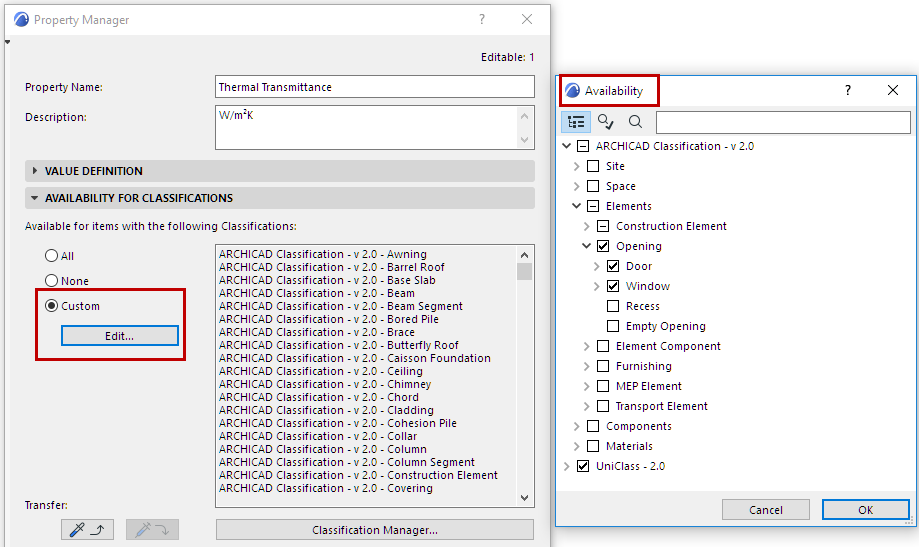The width and height of the screenshot is (919, 547).
Task: Collapse the ARCHICAD Classification - v 2.0 tree node
Action: point(567,146)
